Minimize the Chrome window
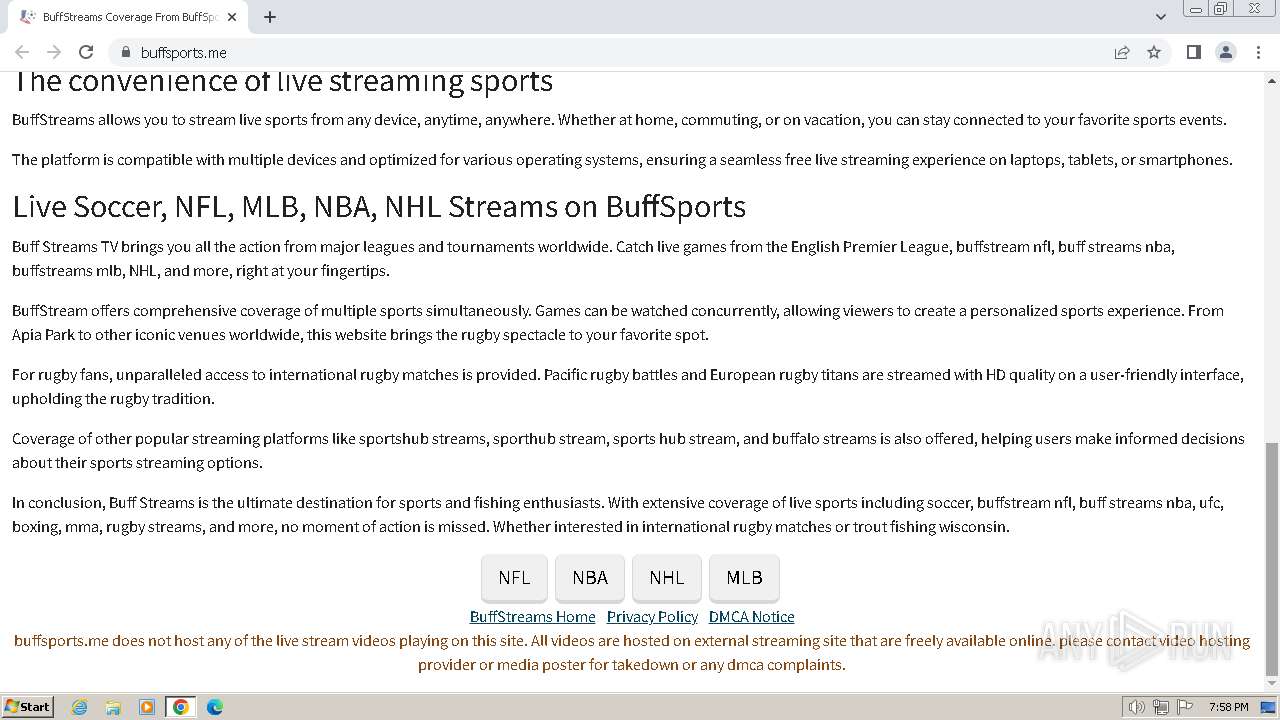1280x720 pixels. pyautogui.click(x=1194, y=9)
